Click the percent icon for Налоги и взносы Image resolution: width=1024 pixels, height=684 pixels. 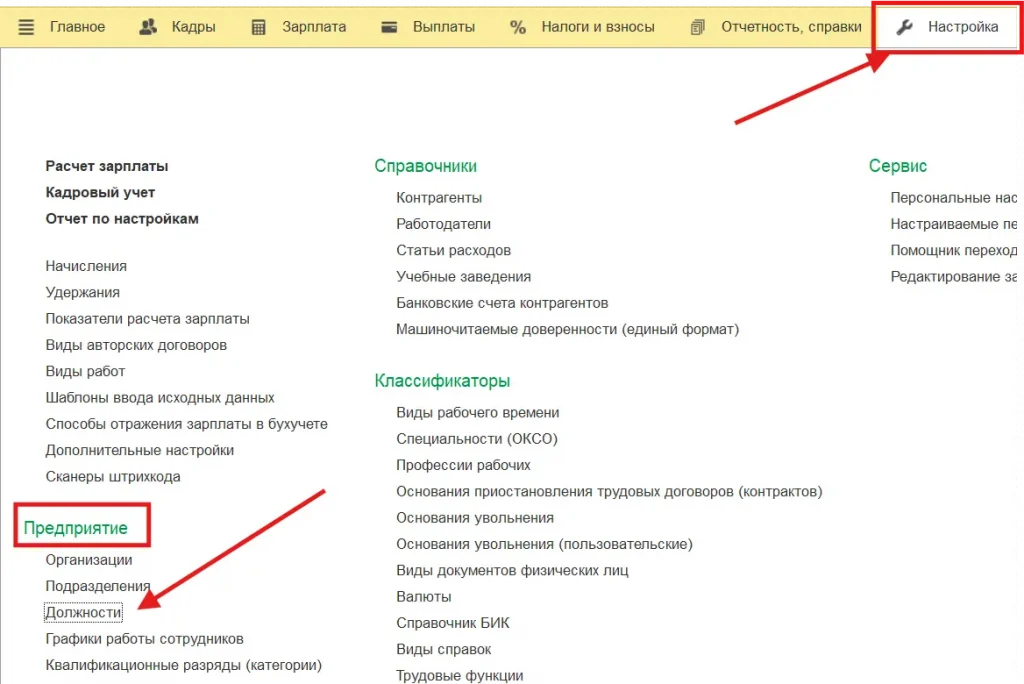[518, 27]
